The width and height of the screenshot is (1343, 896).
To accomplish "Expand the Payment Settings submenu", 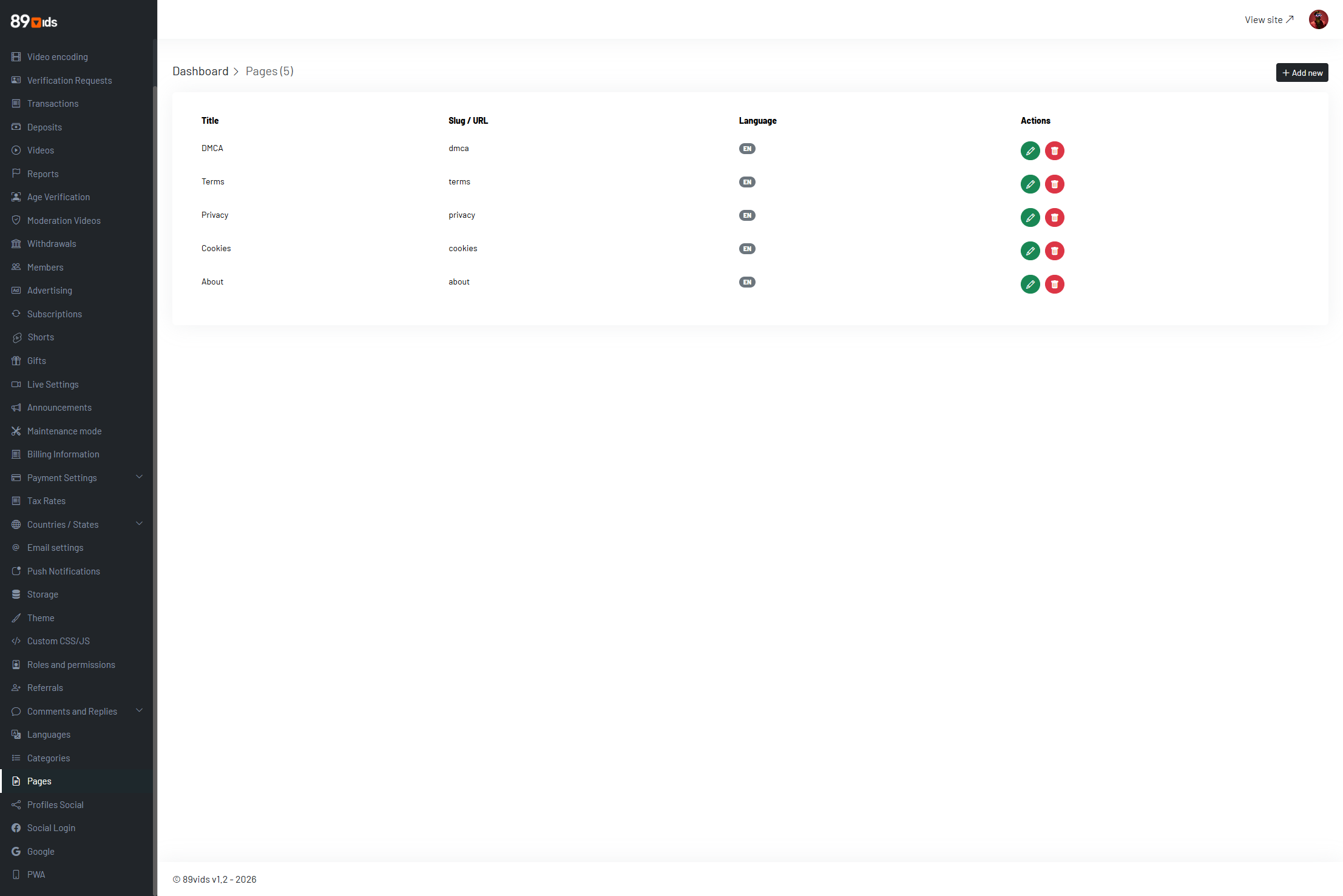I will 139,477.
